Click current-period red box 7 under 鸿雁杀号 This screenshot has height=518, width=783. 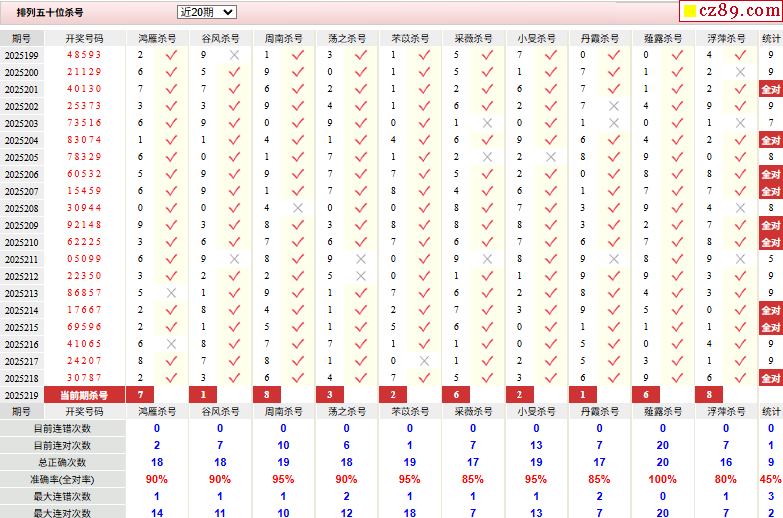[x=140, y=395]
